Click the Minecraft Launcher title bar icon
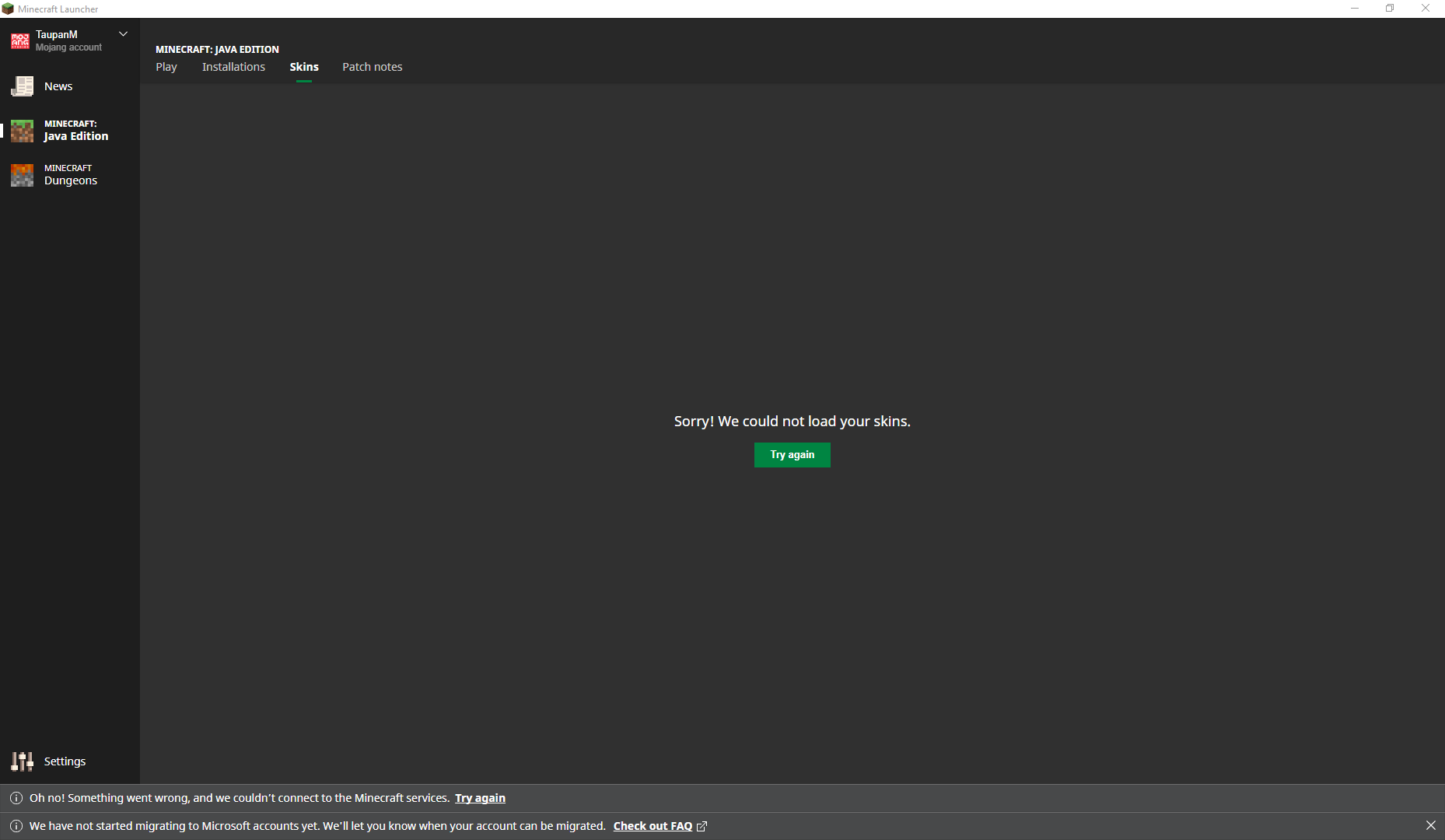 pos(8,9)
